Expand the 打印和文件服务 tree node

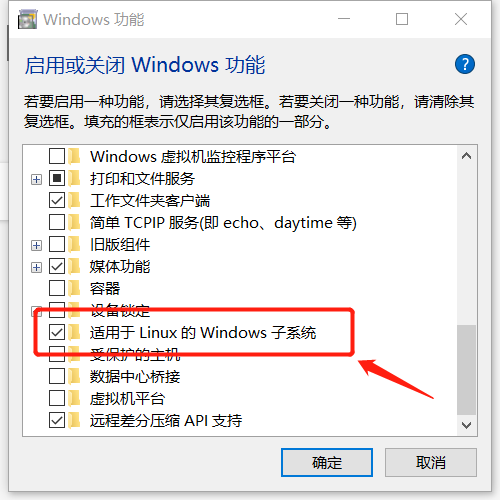pos(36,180)
